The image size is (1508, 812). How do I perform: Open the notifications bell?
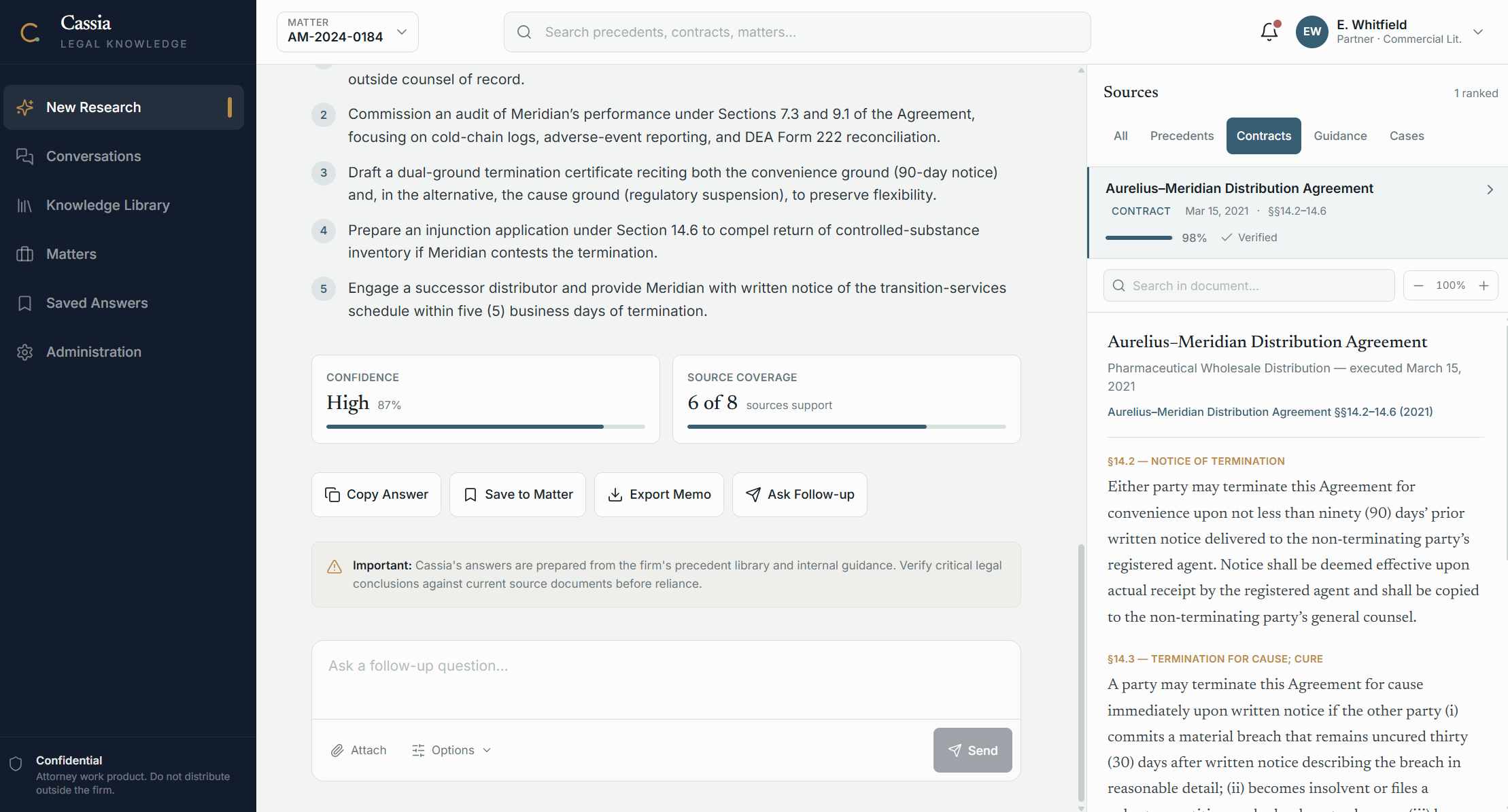(1269, 31)
